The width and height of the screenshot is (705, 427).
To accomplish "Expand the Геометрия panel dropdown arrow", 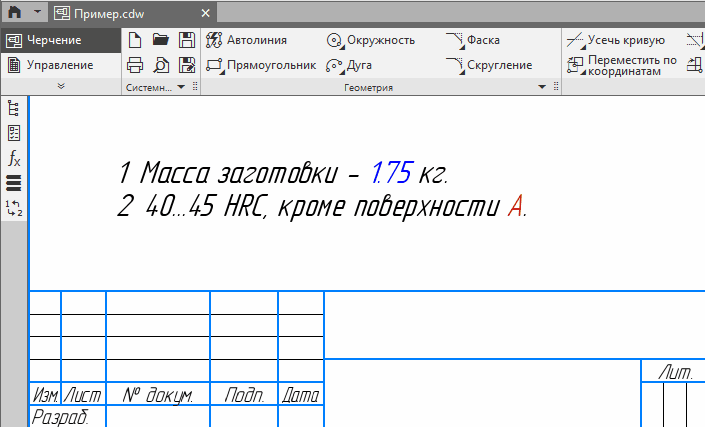I will [542, 88].
